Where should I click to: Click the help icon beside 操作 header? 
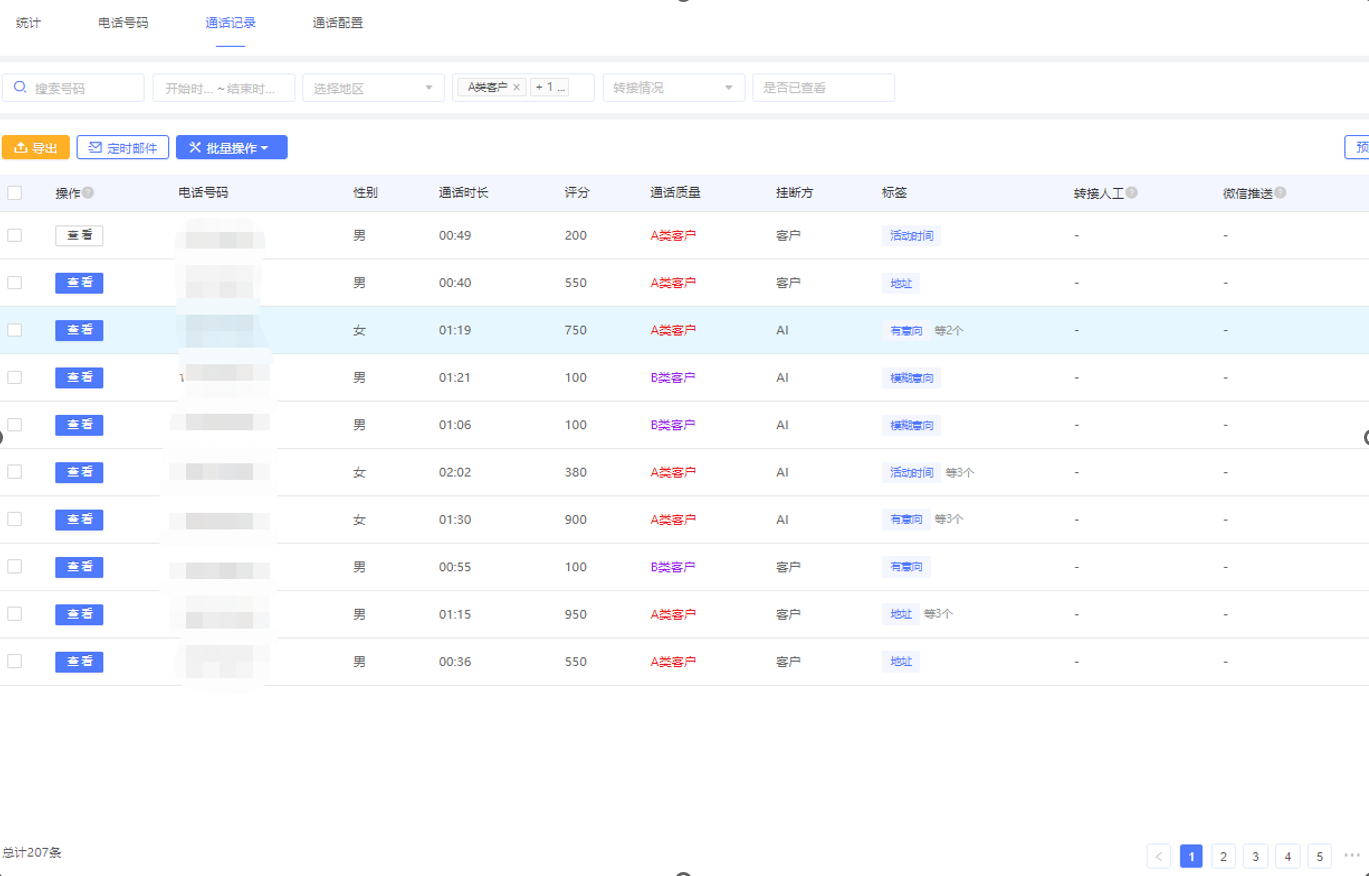coord(88,193)
